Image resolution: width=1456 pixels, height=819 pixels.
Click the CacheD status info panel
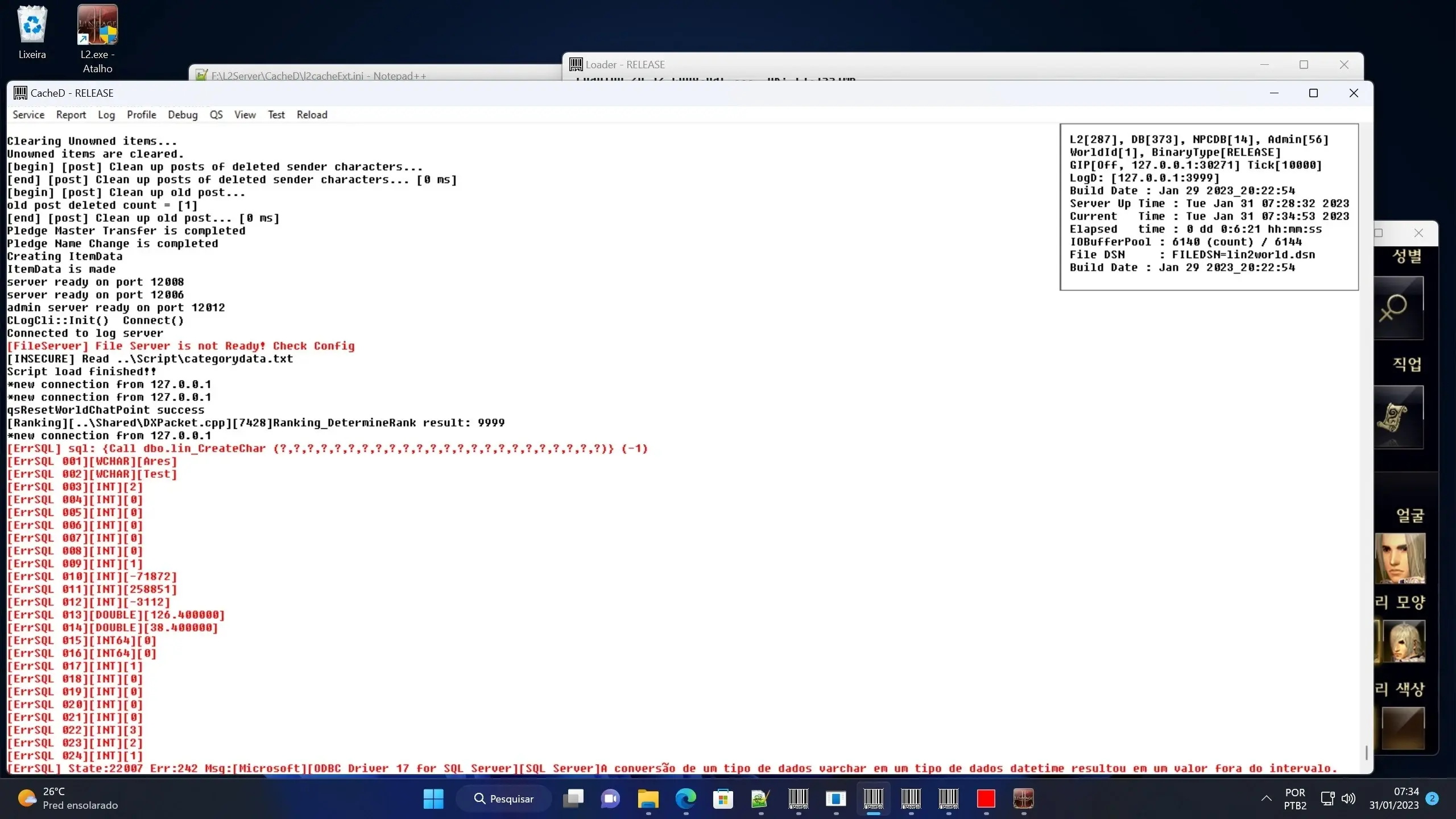click(x=1209, y=206)
